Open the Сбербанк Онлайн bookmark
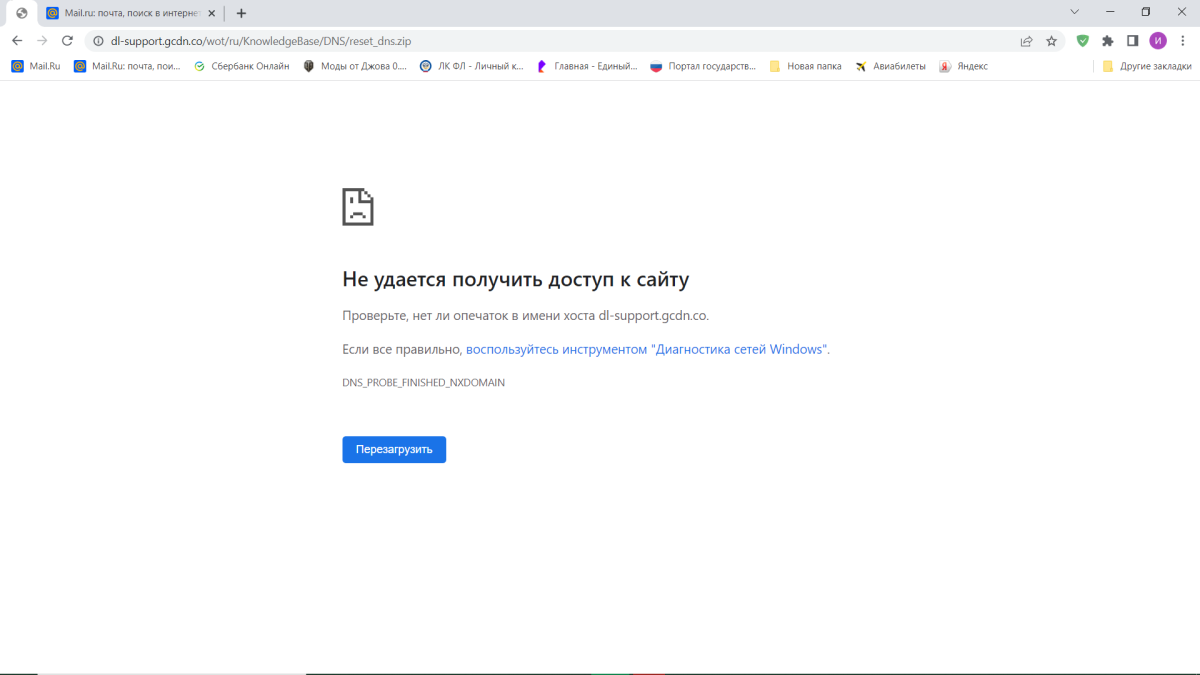 [x=241, y=66]
